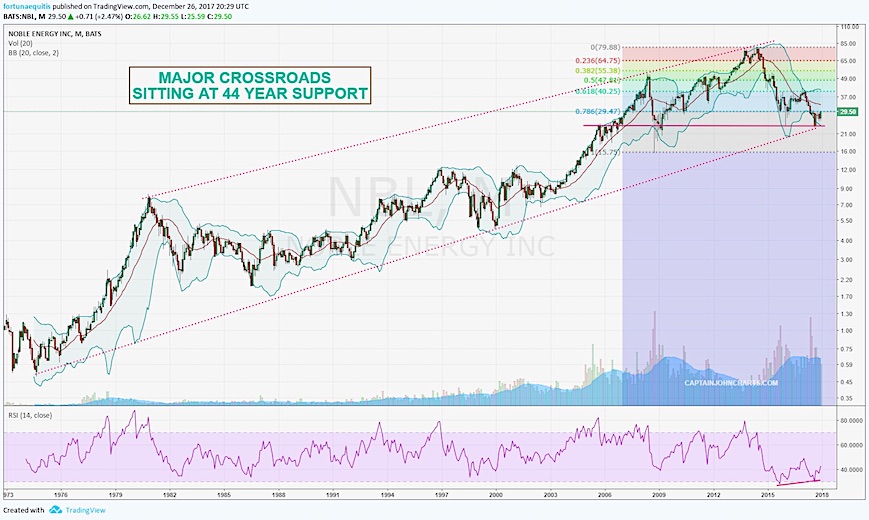Click the 1994 time axis label
The image size is (869, 520).
(x=387, y=493)
